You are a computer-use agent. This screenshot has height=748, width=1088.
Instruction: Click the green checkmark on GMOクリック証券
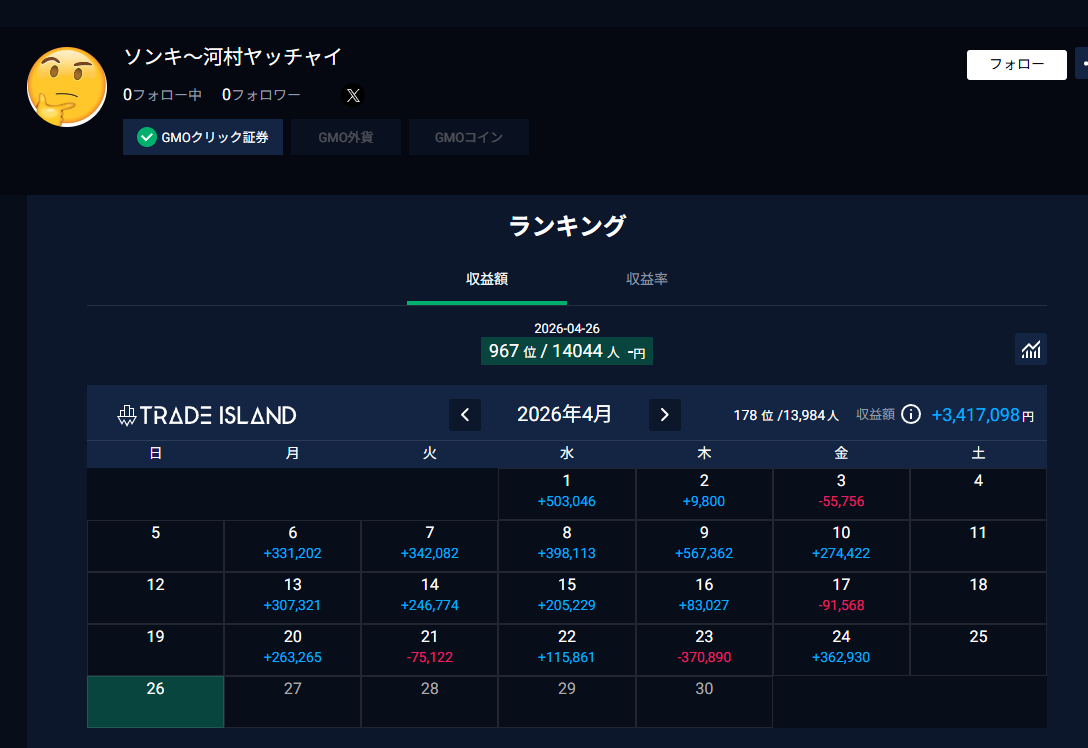coord(146,137)
